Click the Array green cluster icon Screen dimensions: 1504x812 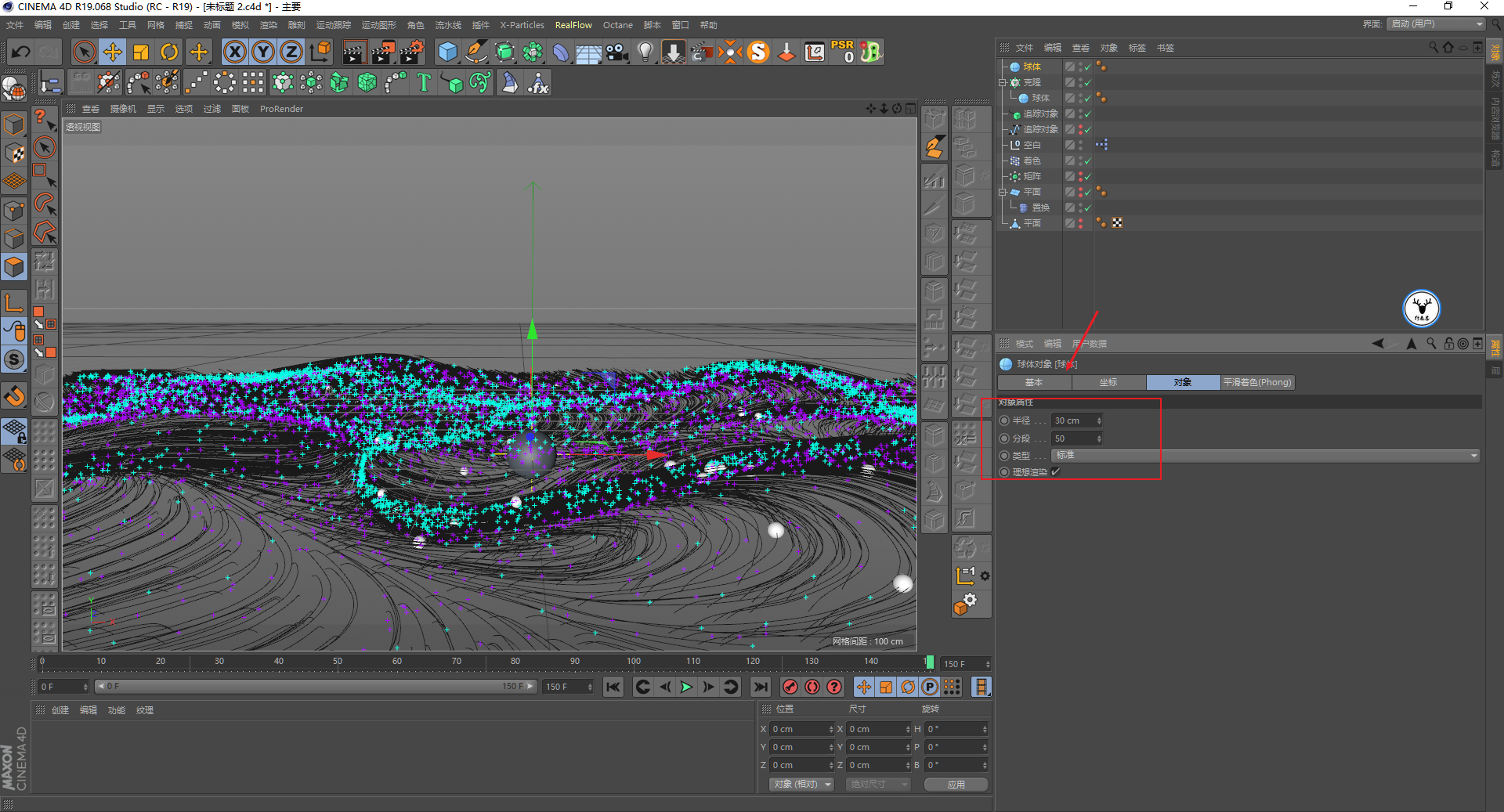coord(533,52)
